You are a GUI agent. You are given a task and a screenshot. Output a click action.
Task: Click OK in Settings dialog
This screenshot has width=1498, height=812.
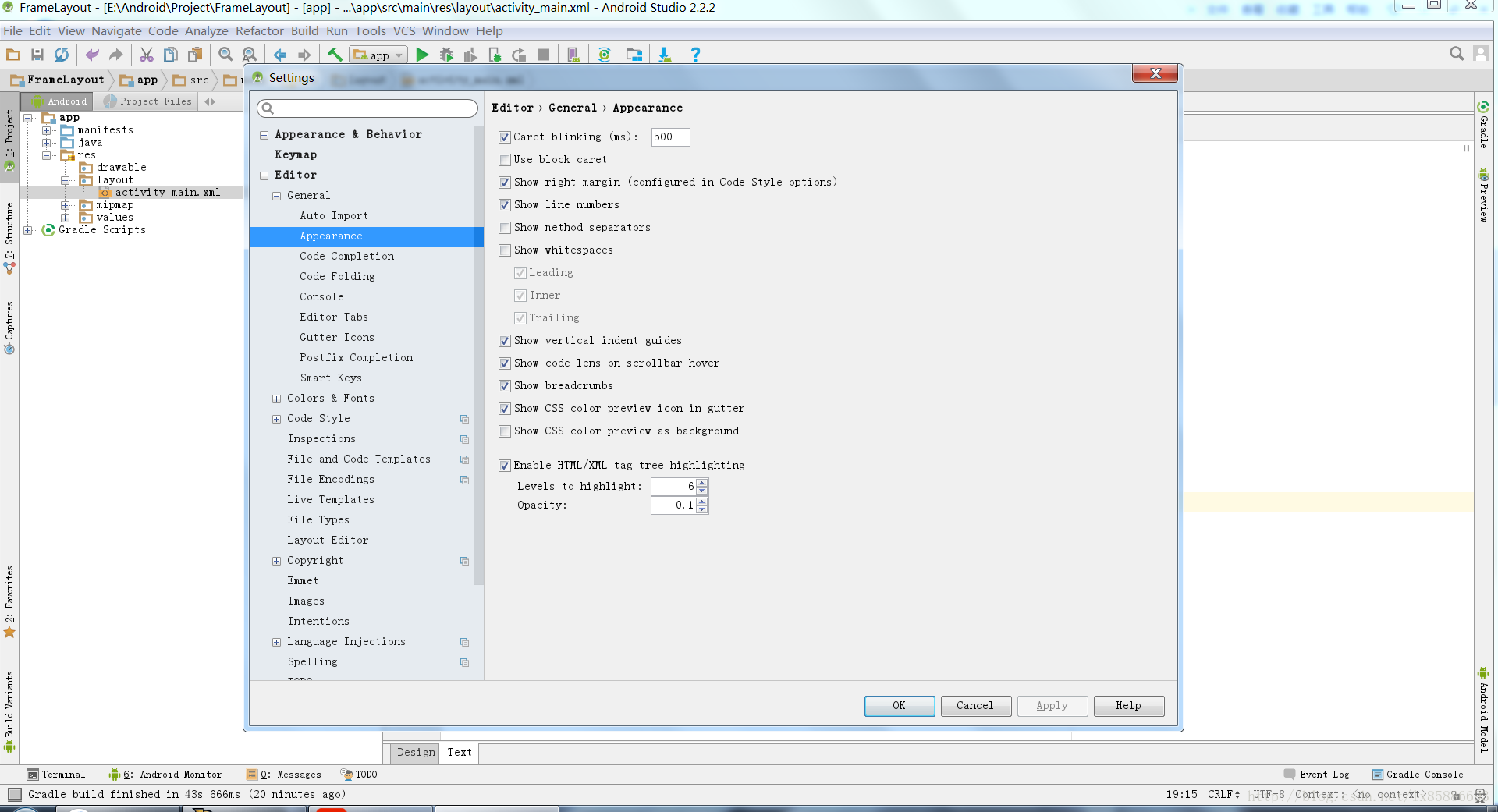[x=899, y=706]
